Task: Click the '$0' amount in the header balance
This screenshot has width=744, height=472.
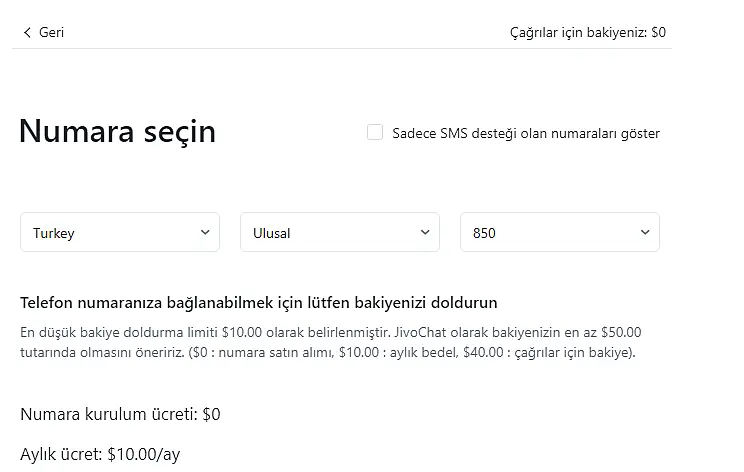Action: pos(658,32)
